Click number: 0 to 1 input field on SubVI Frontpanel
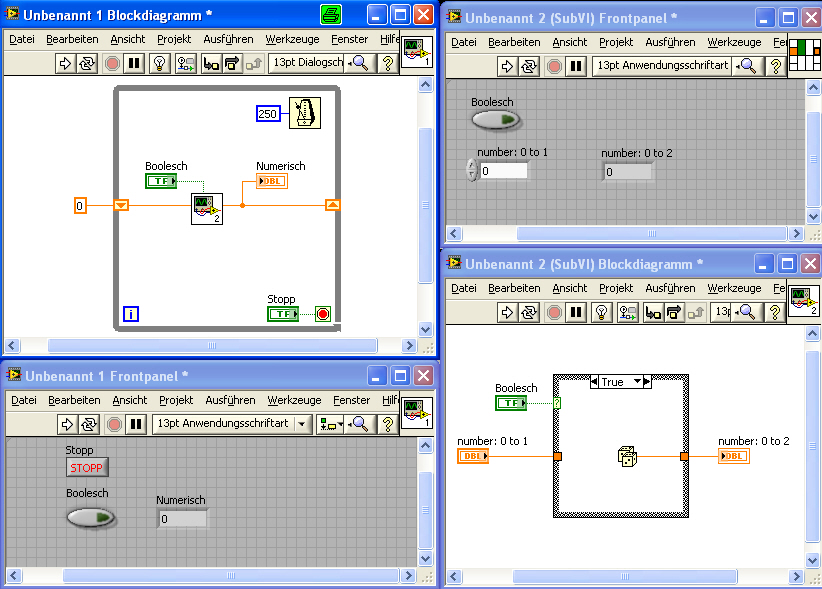The height and width of the screenshot is (589, 822). (504, 171)
